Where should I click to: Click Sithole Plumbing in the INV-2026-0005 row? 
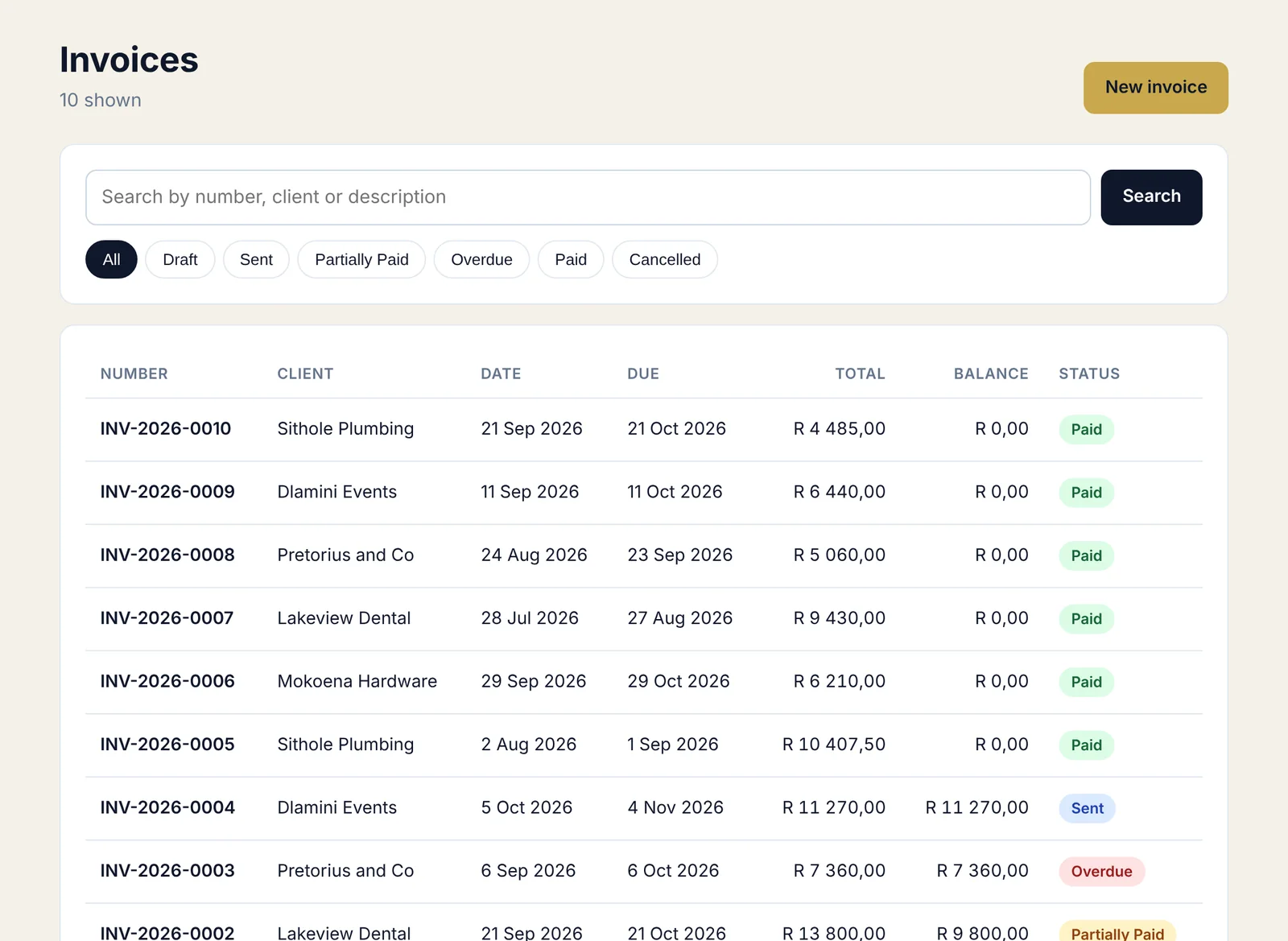345,745
